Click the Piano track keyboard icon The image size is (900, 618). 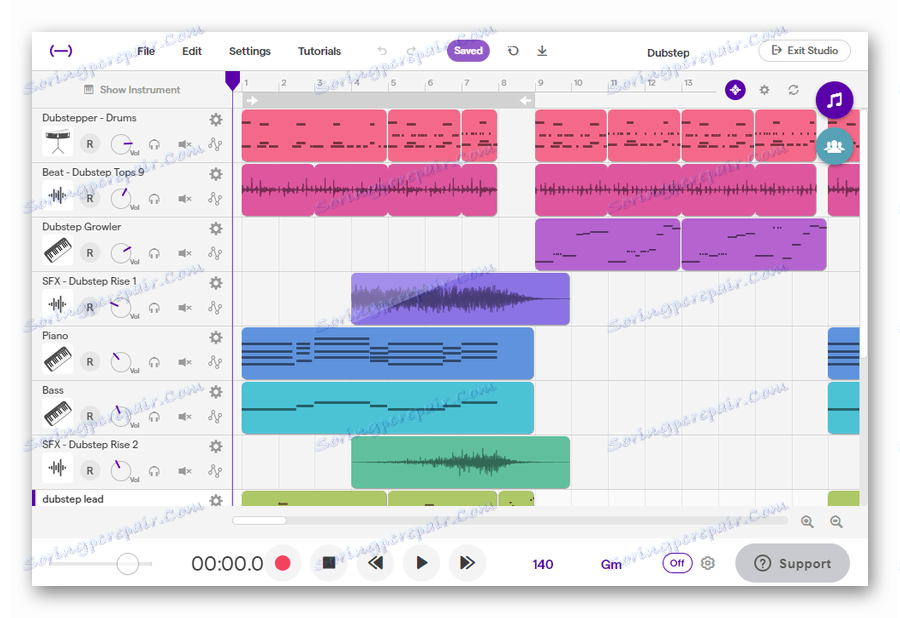(57, 360)
